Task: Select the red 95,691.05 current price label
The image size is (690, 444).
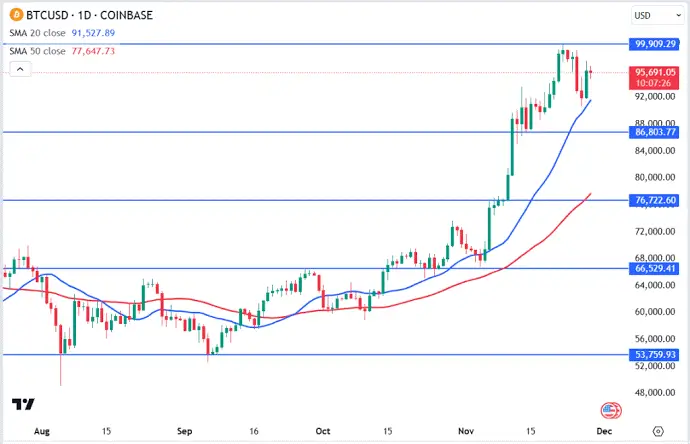Action: [656, 72]
